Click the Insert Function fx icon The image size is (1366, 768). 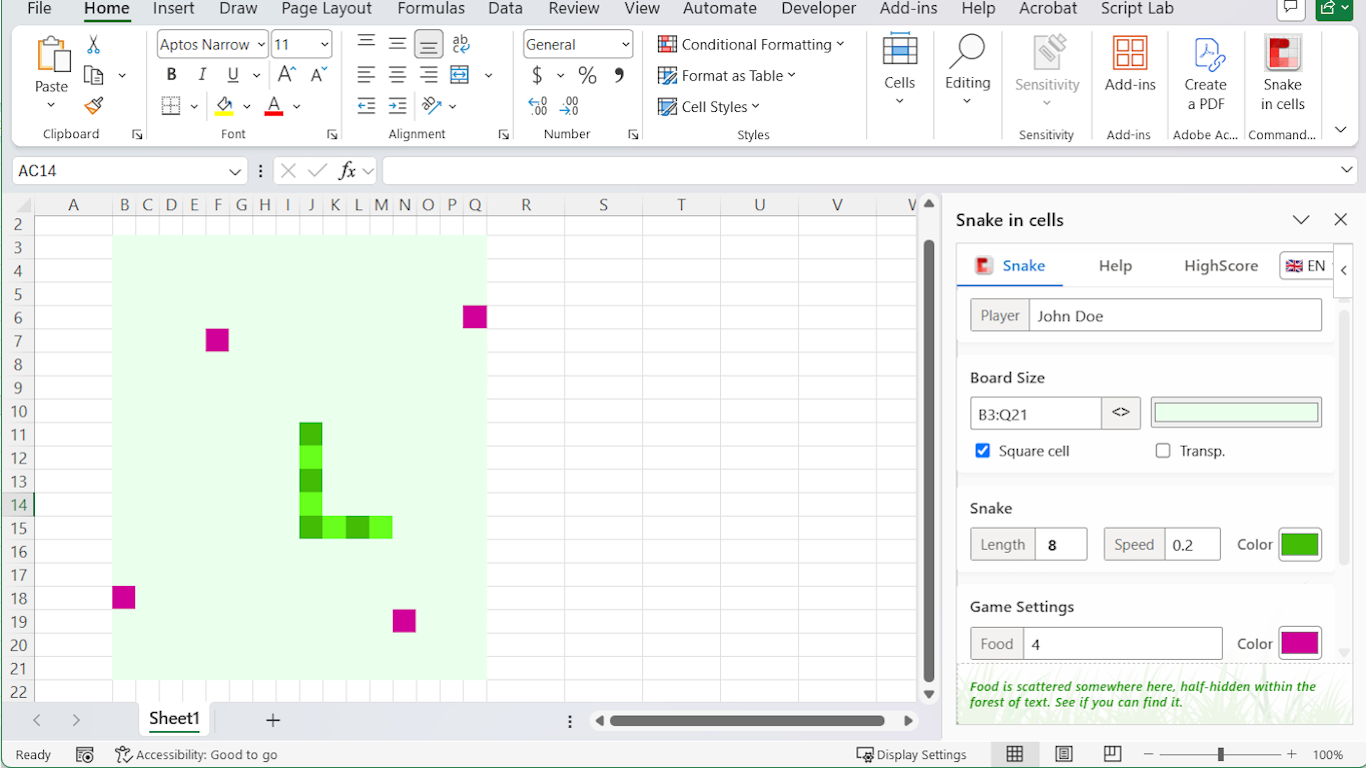pyautogui.click(x=347, y=171)
